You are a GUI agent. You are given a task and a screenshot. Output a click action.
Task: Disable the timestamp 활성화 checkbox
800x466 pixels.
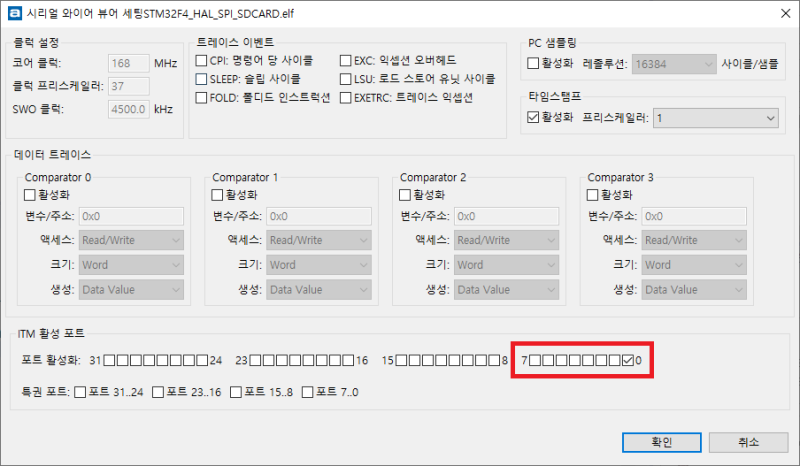point(533,117)
